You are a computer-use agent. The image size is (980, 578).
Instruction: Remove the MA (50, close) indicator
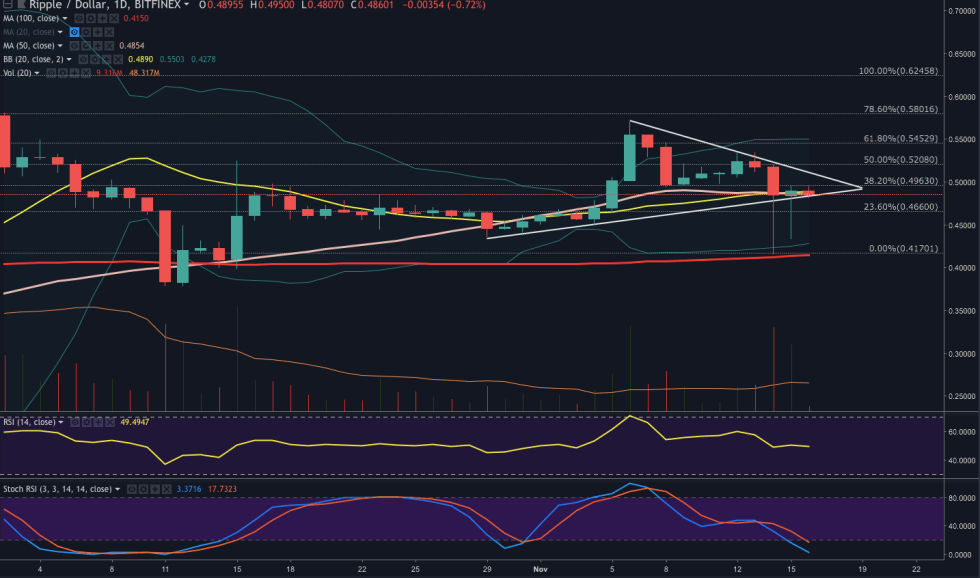coord(110,46)
